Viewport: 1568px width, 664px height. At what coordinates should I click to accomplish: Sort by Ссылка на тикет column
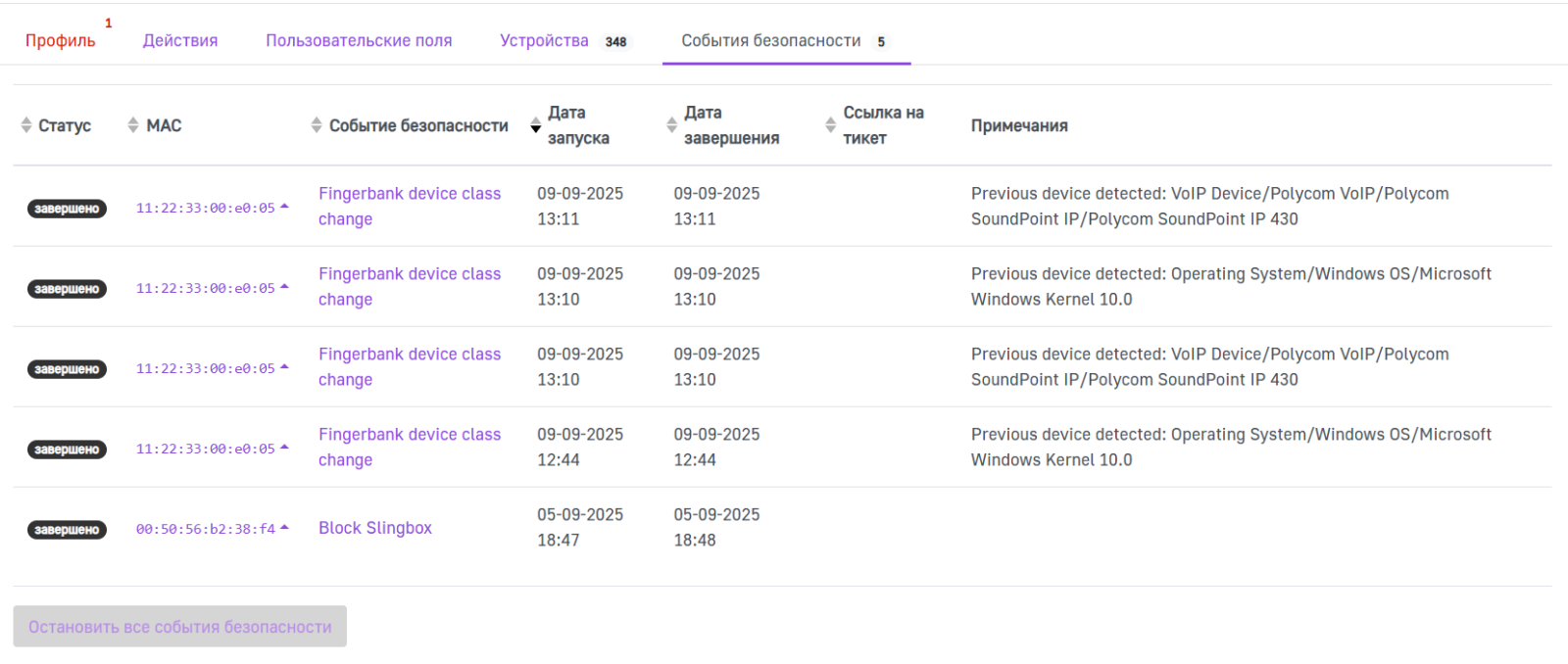pos(875,125)
